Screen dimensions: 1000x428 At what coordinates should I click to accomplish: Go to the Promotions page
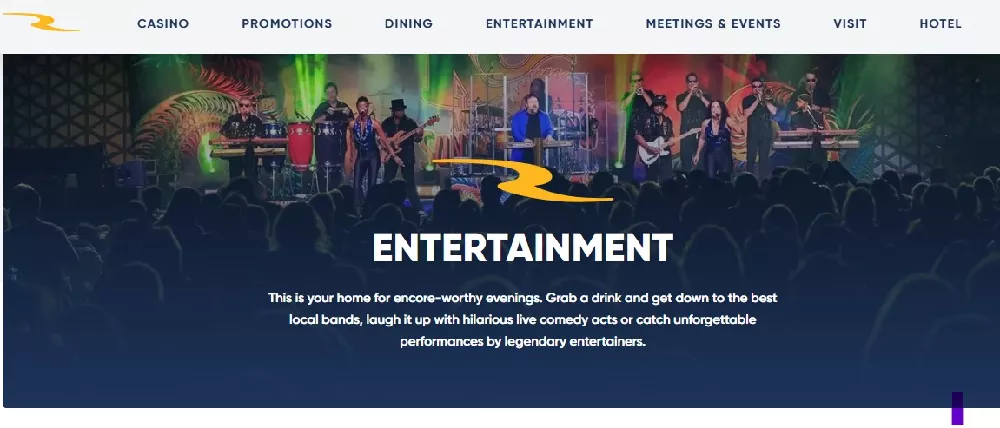tap(286, 24)
